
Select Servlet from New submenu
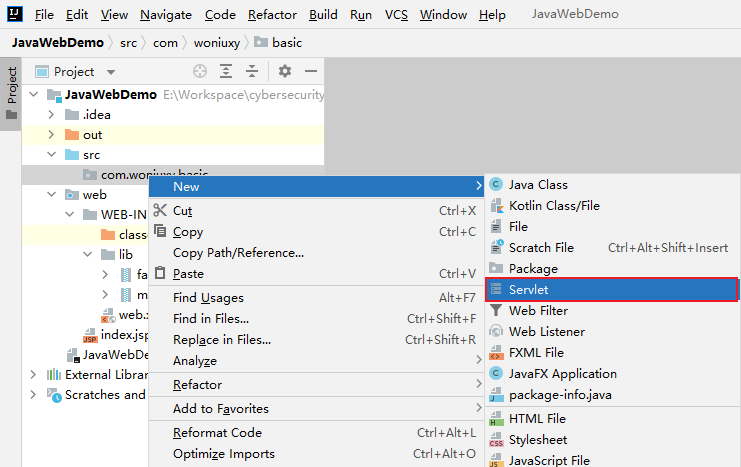click(612, 289)
